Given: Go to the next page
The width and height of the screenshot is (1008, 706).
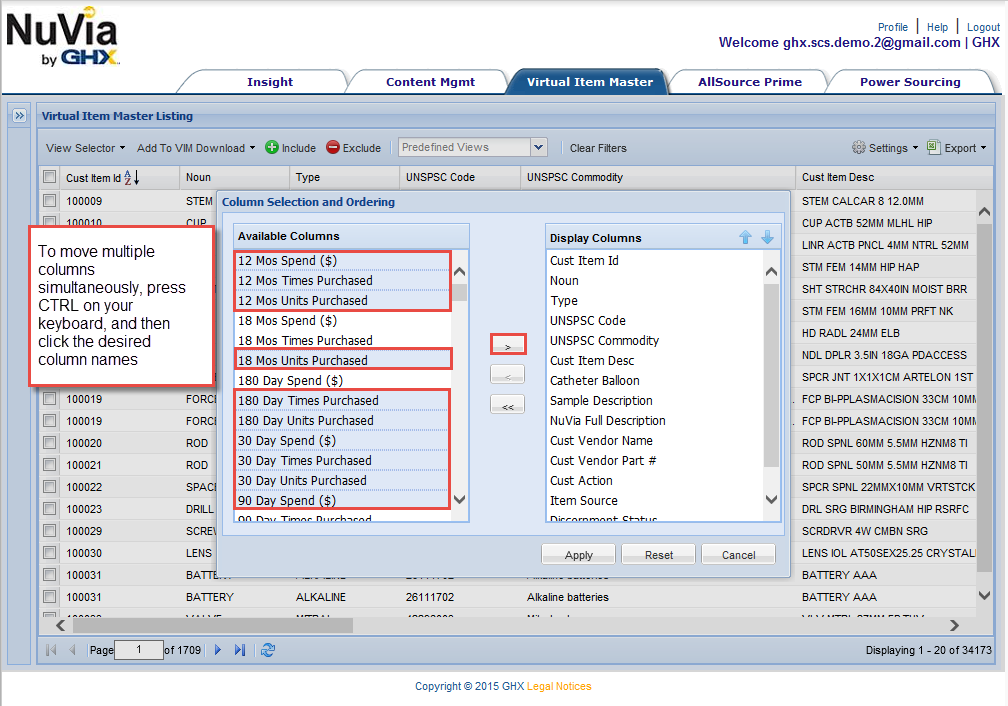Looking at the screenshot, I should (x=218, y=650).
